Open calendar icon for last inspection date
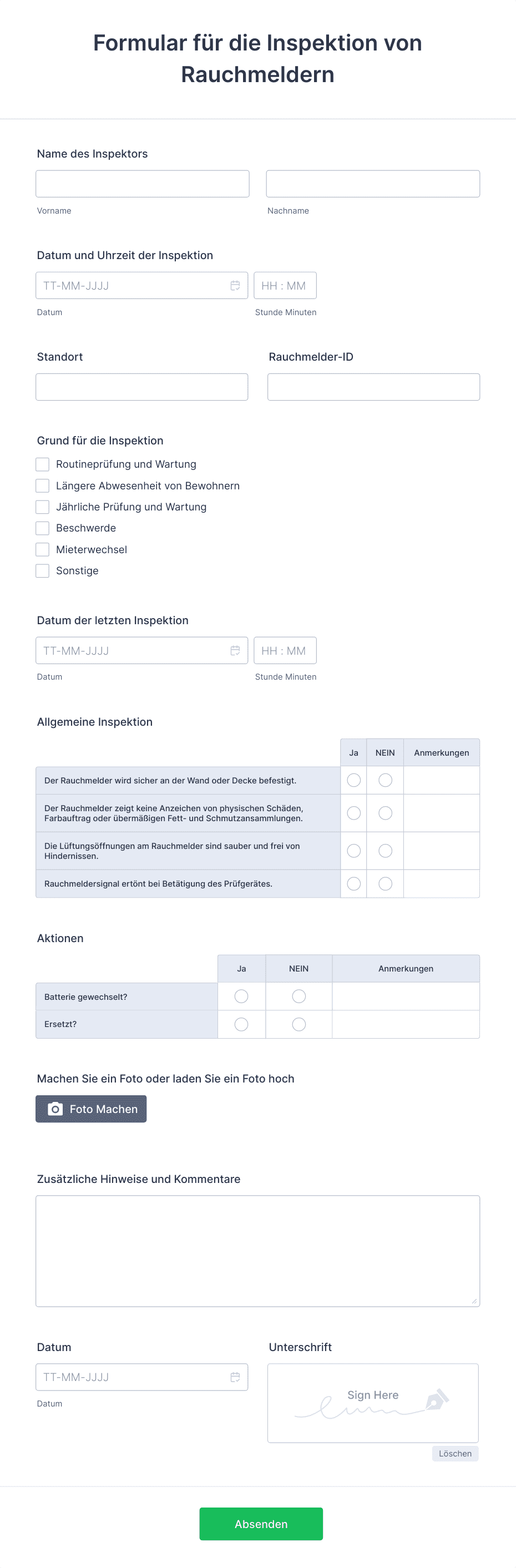Screen dimensions: 516x1568 pyautogui.click(x=235, y=651)
